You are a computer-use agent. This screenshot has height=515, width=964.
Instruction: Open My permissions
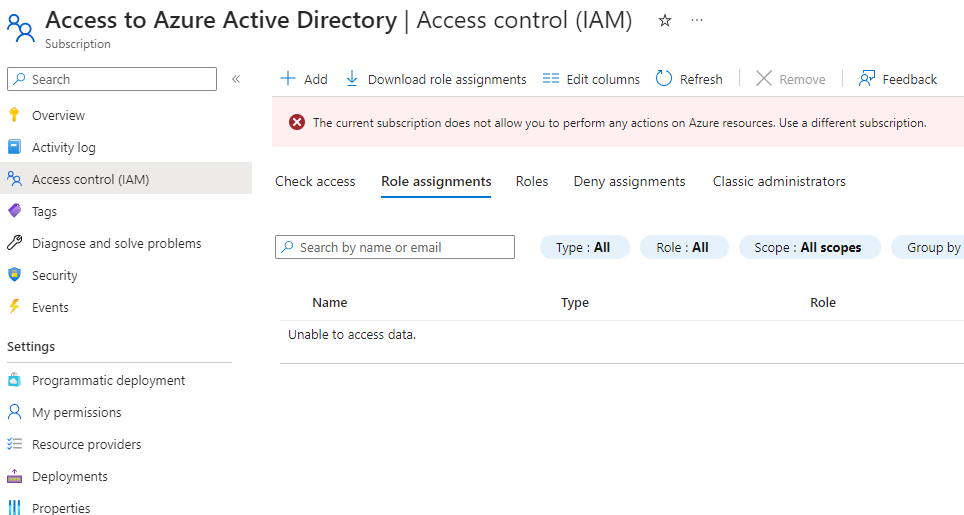click(x=77, y=412)
